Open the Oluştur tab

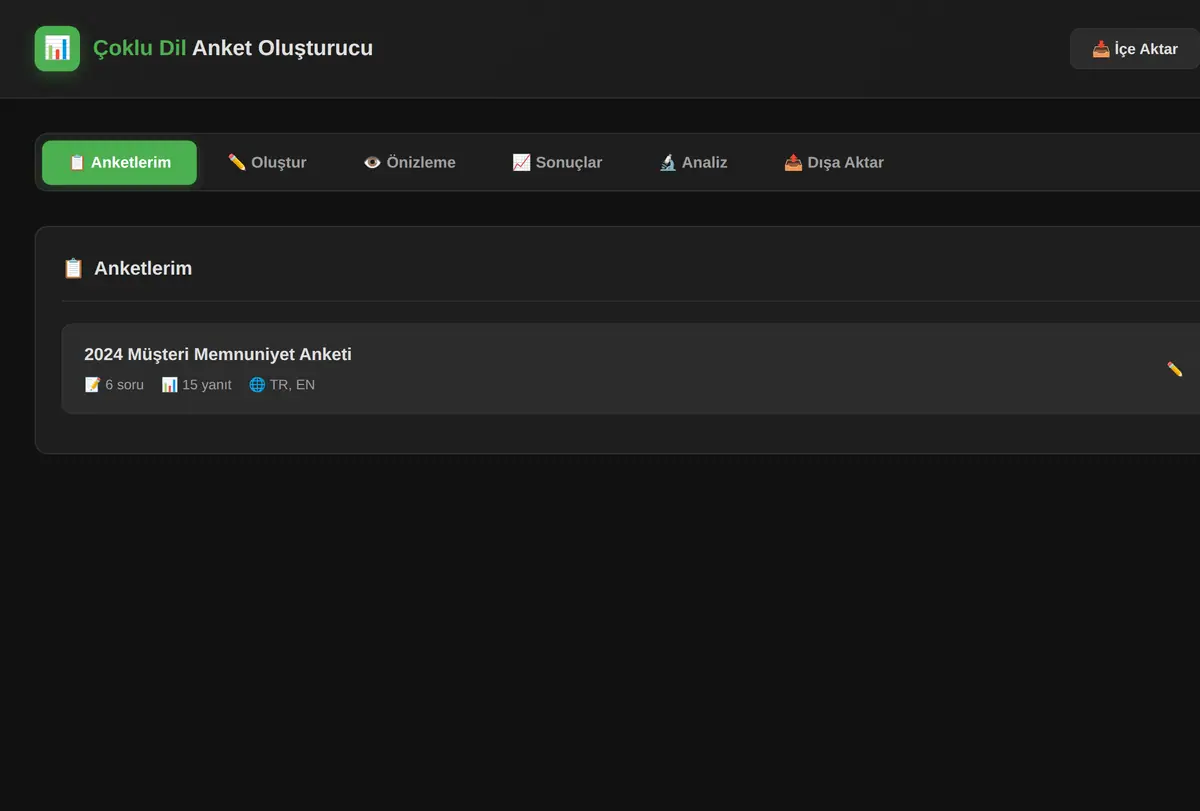[267, 162]
